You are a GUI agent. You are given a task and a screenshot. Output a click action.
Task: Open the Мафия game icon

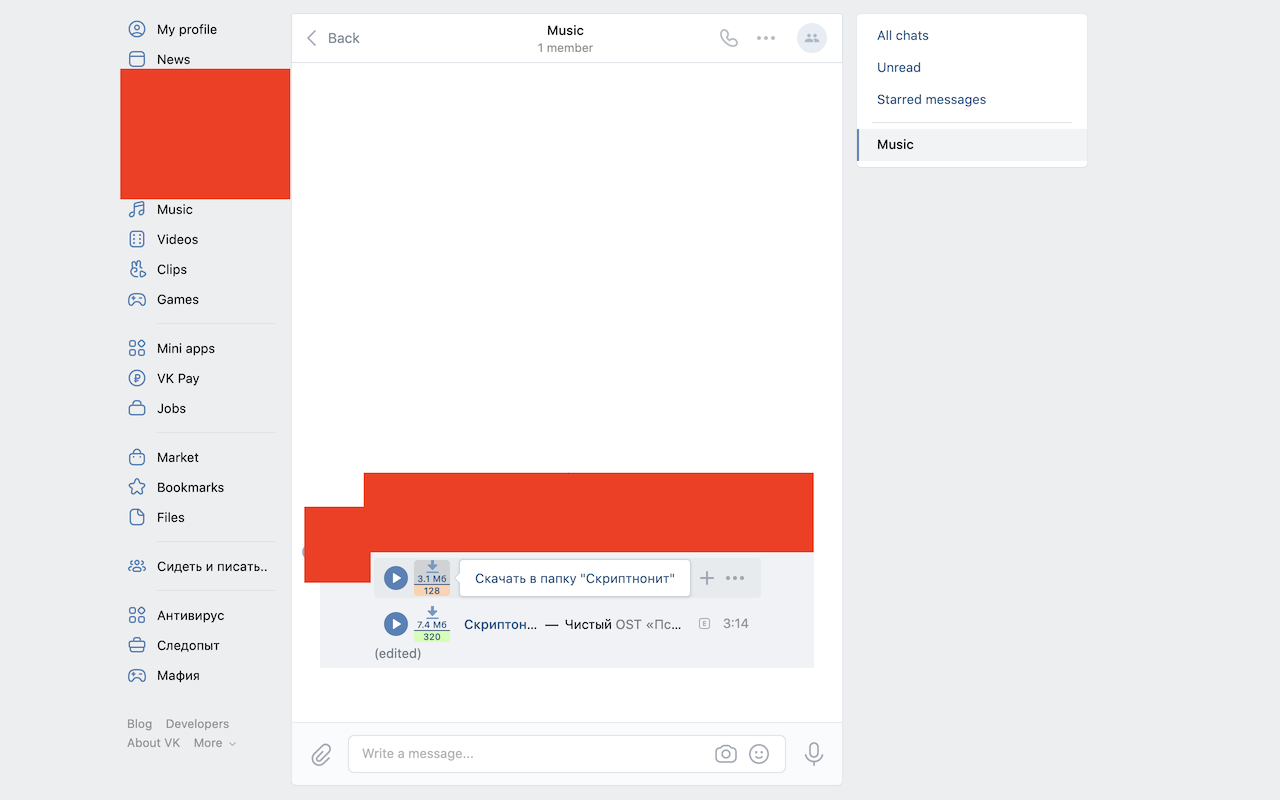coord(137,675)
